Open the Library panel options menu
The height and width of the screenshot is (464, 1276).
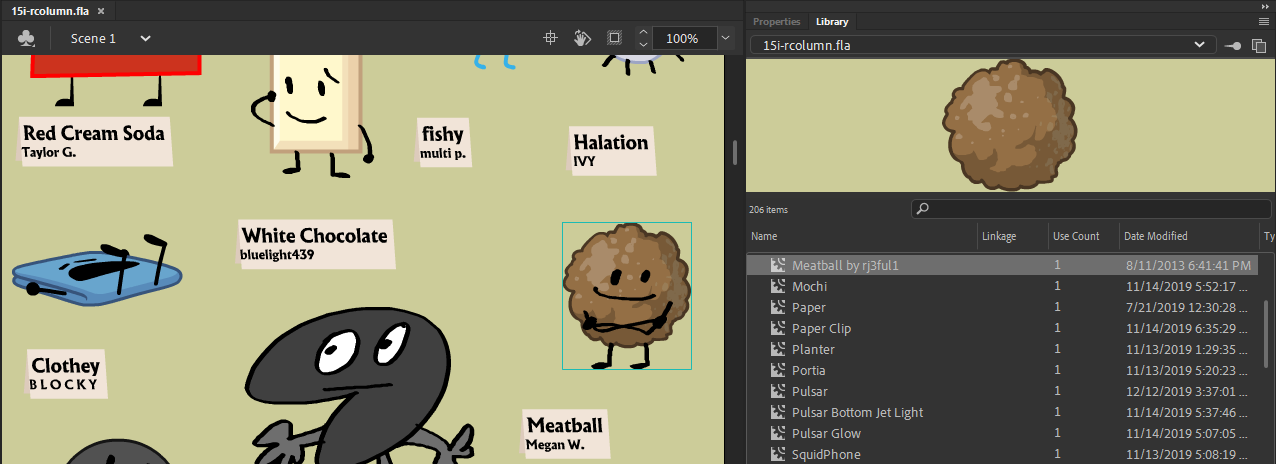coord(1263,21)
